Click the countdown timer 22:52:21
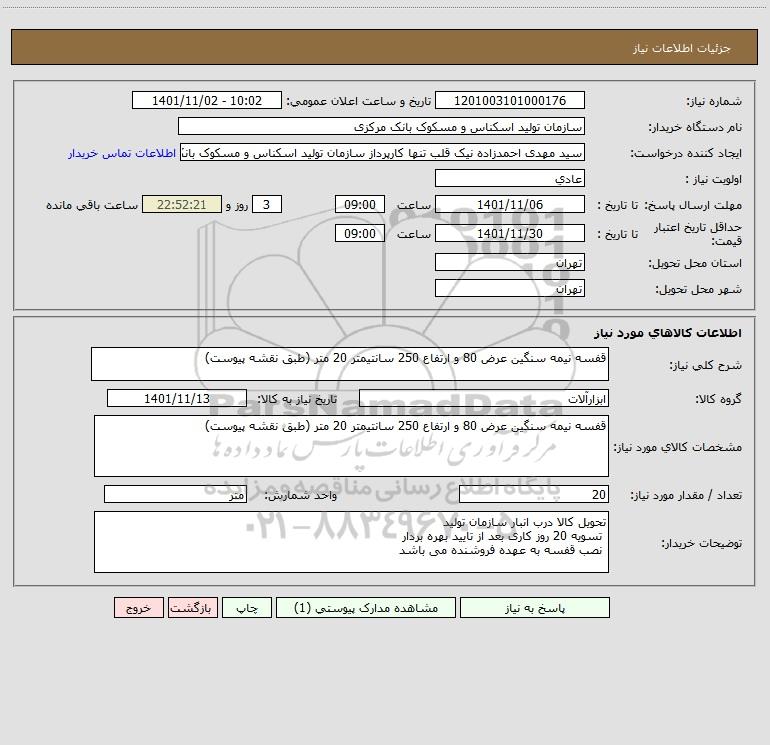Screen dimensions: 770x745 point(182,204)
